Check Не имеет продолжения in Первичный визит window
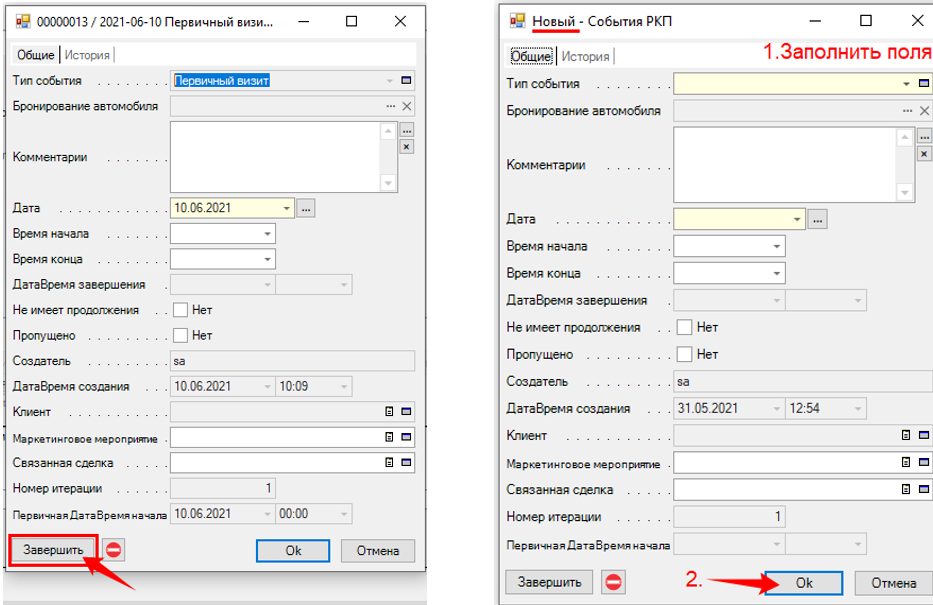933x605 pixels. tap(181, 310)
